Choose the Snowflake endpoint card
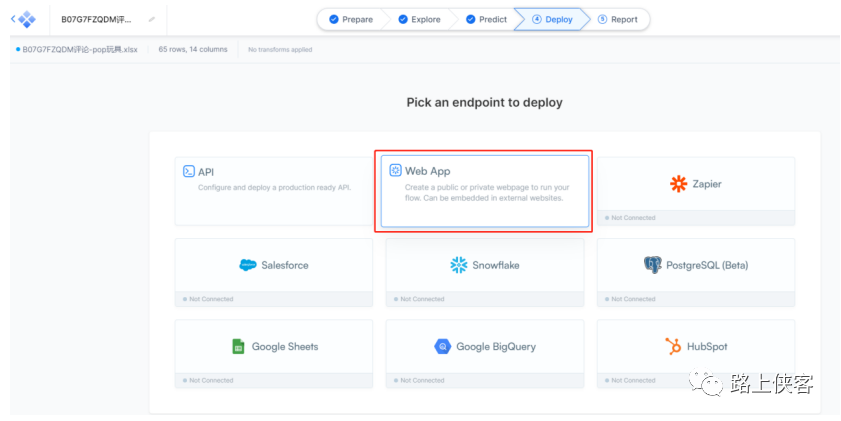 pos(485,272)
